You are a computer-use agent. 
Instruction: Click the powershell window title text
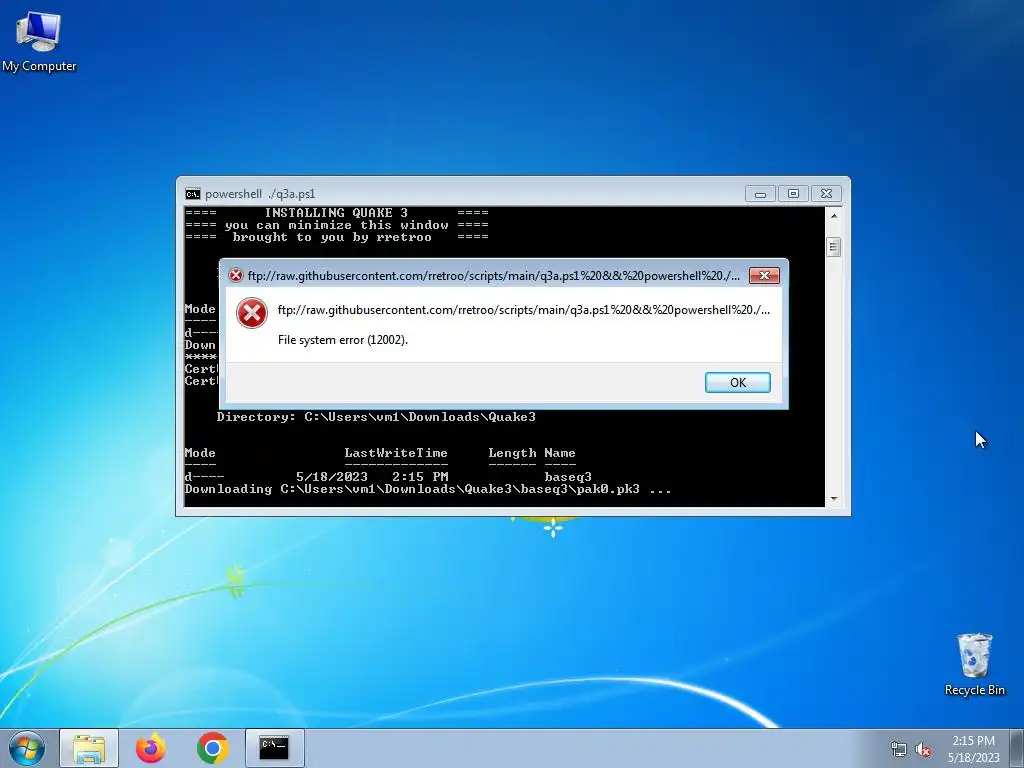point(260,194)
